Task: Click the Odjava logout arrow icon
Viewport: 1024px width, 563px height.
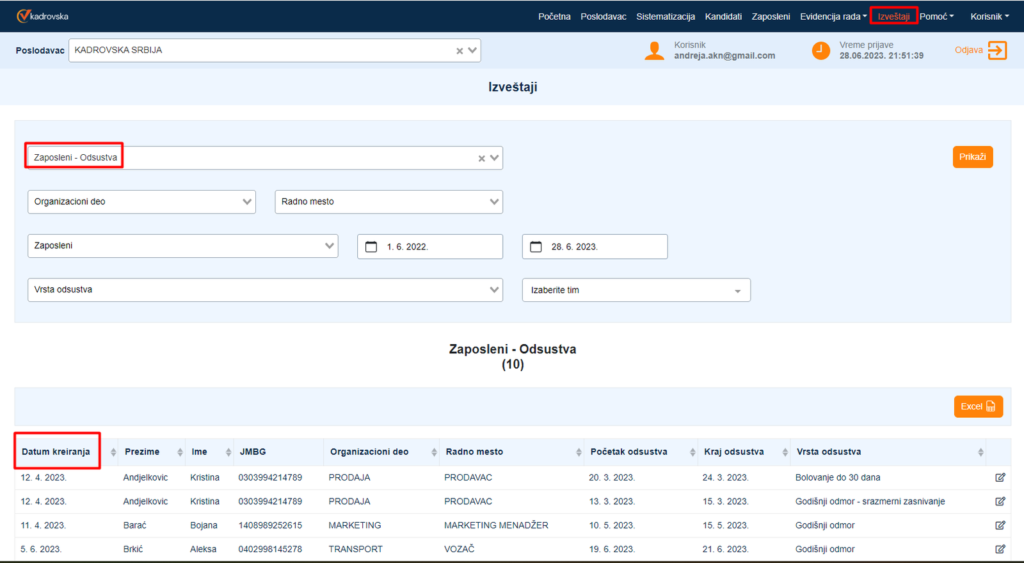Action: click(996, 50)
